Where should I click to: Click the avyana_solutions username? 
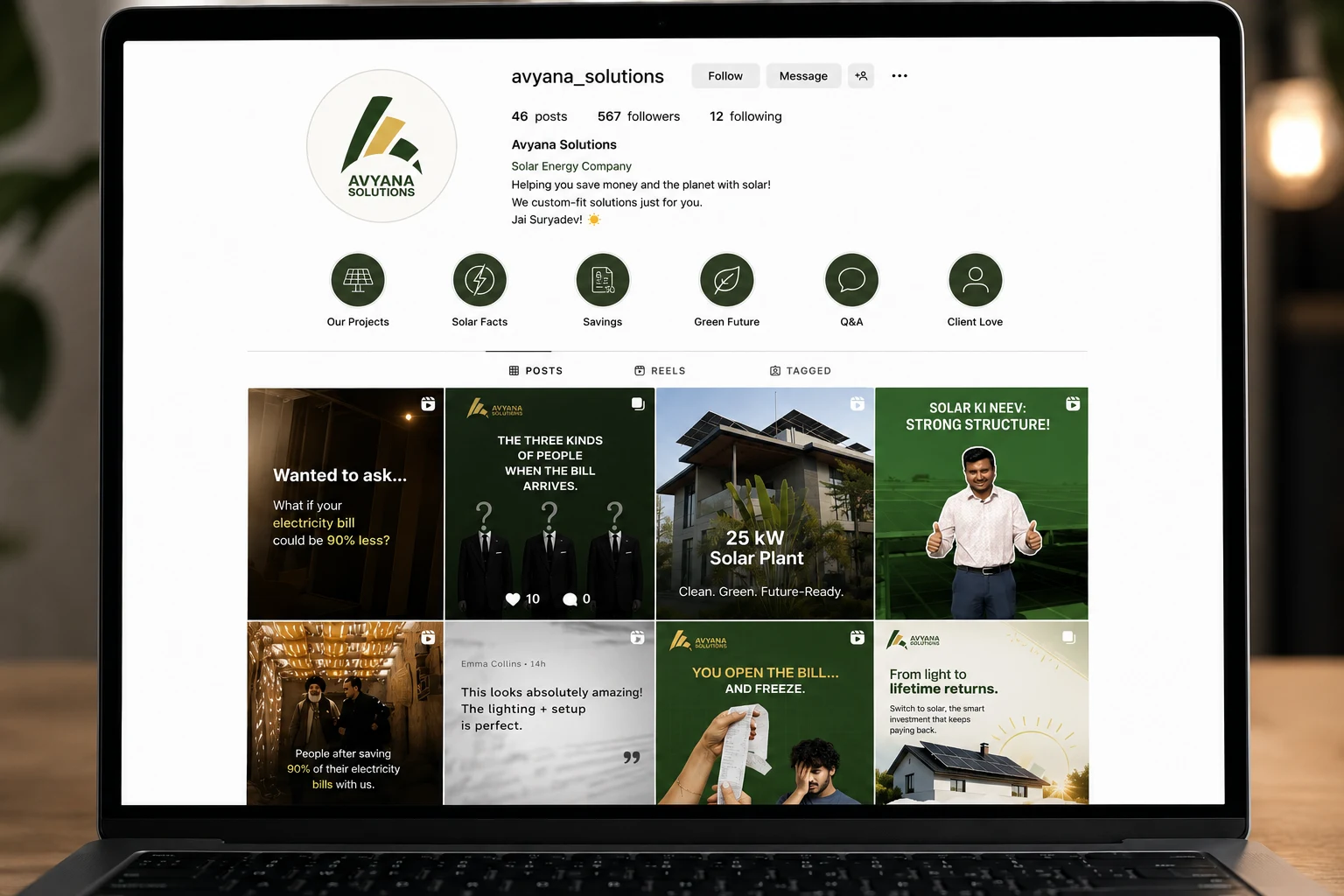tap(587, 77)
